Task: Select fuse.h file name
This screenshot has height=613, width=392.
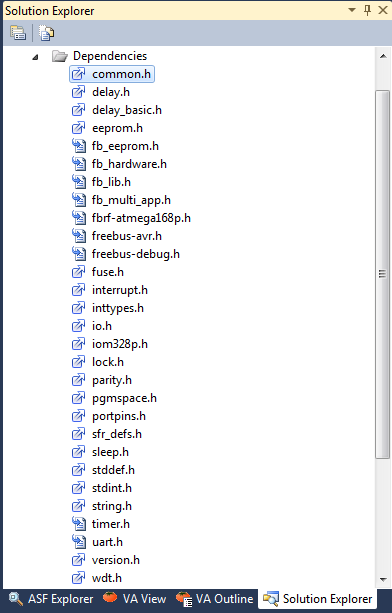Action: click(108, 272)
